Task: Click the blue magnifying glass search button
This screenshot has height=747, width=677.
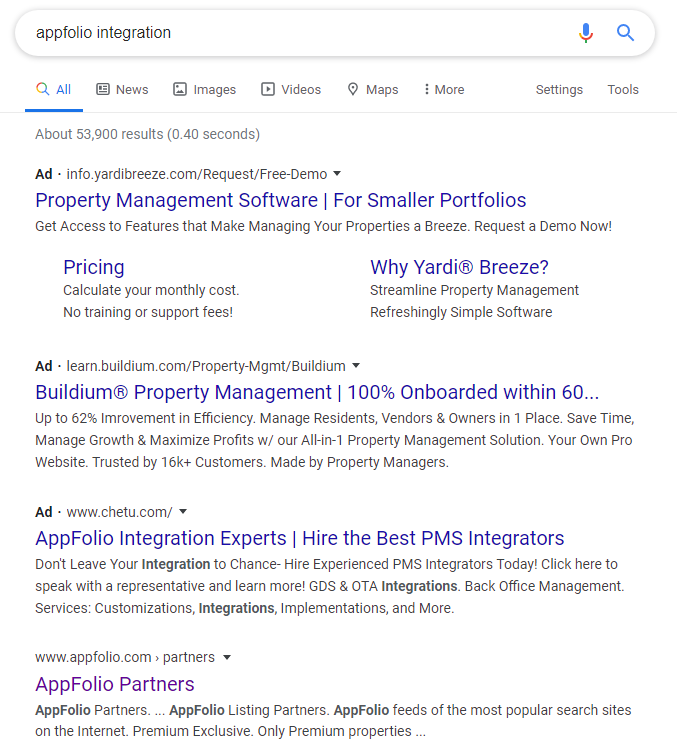Action: 625,33
